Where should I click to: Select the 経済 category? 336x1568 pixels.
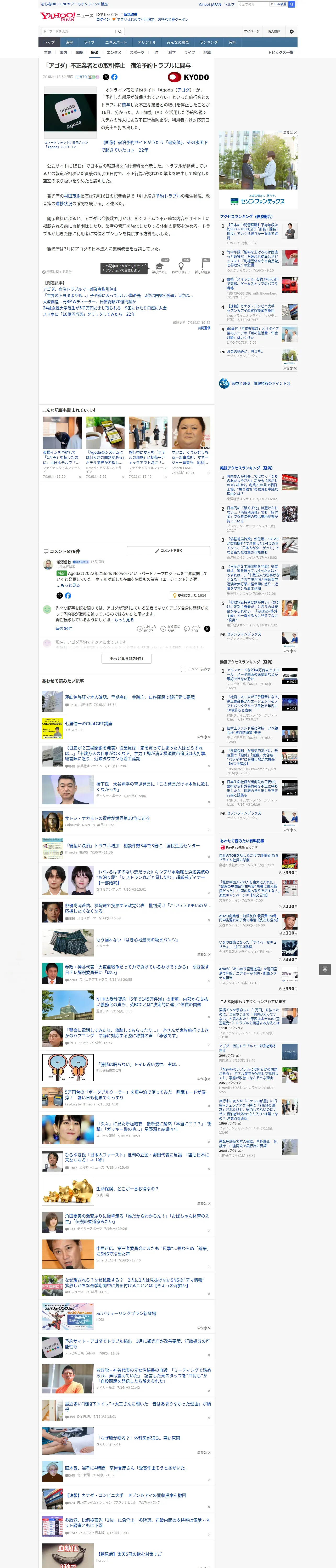(94, 52)
